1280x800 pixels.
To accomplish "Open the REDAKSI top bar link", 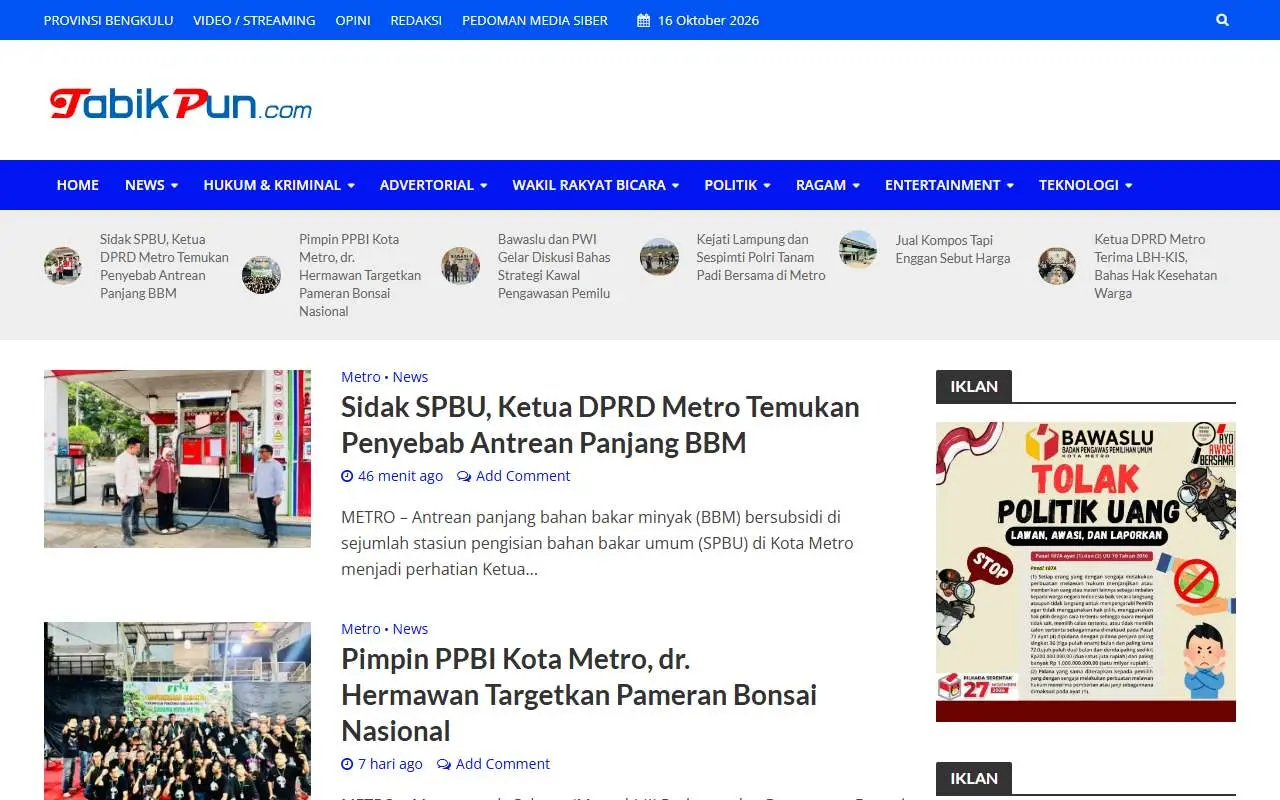I will (416, 20).
